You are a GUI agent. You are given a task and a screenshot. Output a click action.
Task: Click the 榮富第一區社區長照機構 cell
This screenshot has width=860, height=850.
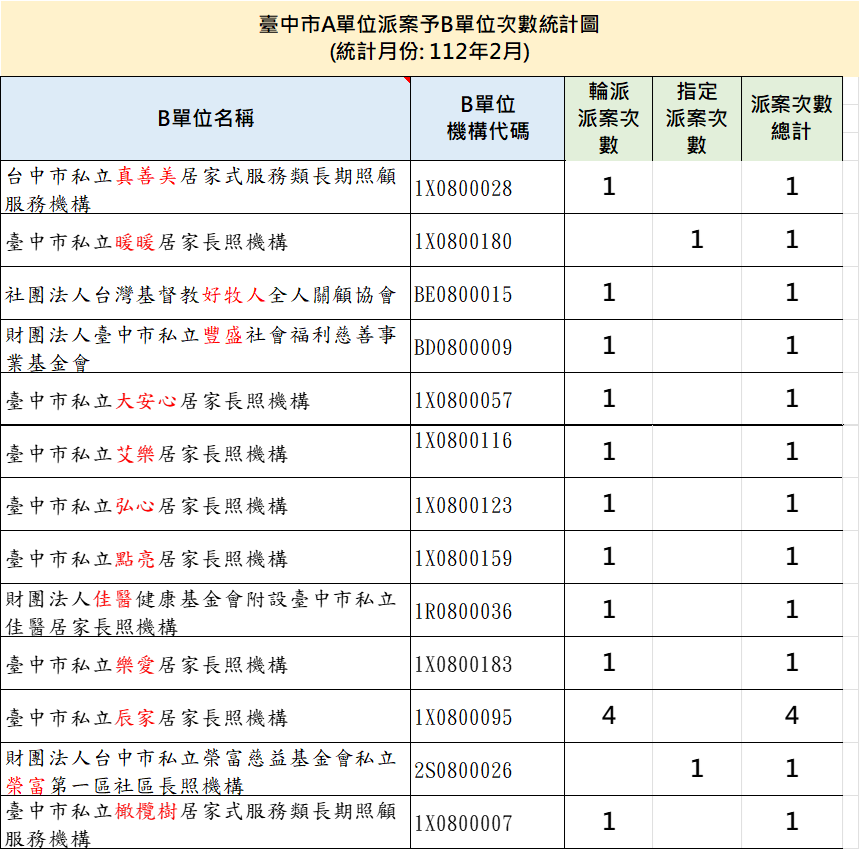tap(206, 770)
